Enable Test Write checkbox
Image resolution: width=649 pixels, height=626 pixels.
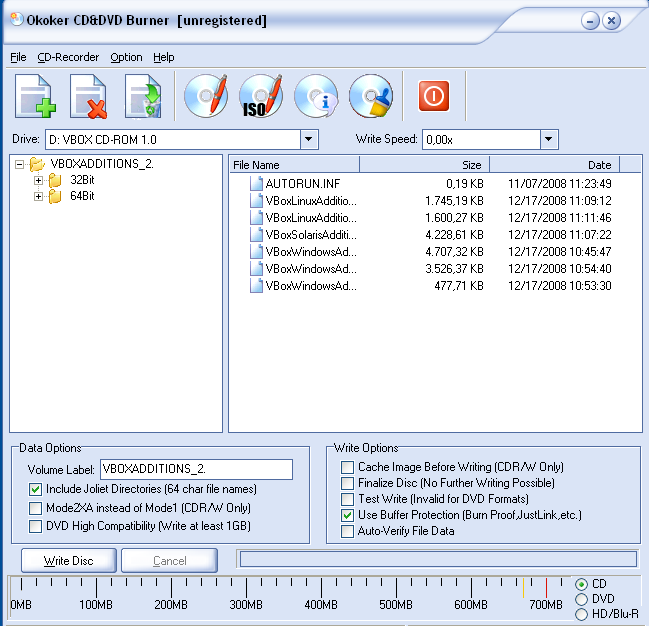(x=347, y=499)
